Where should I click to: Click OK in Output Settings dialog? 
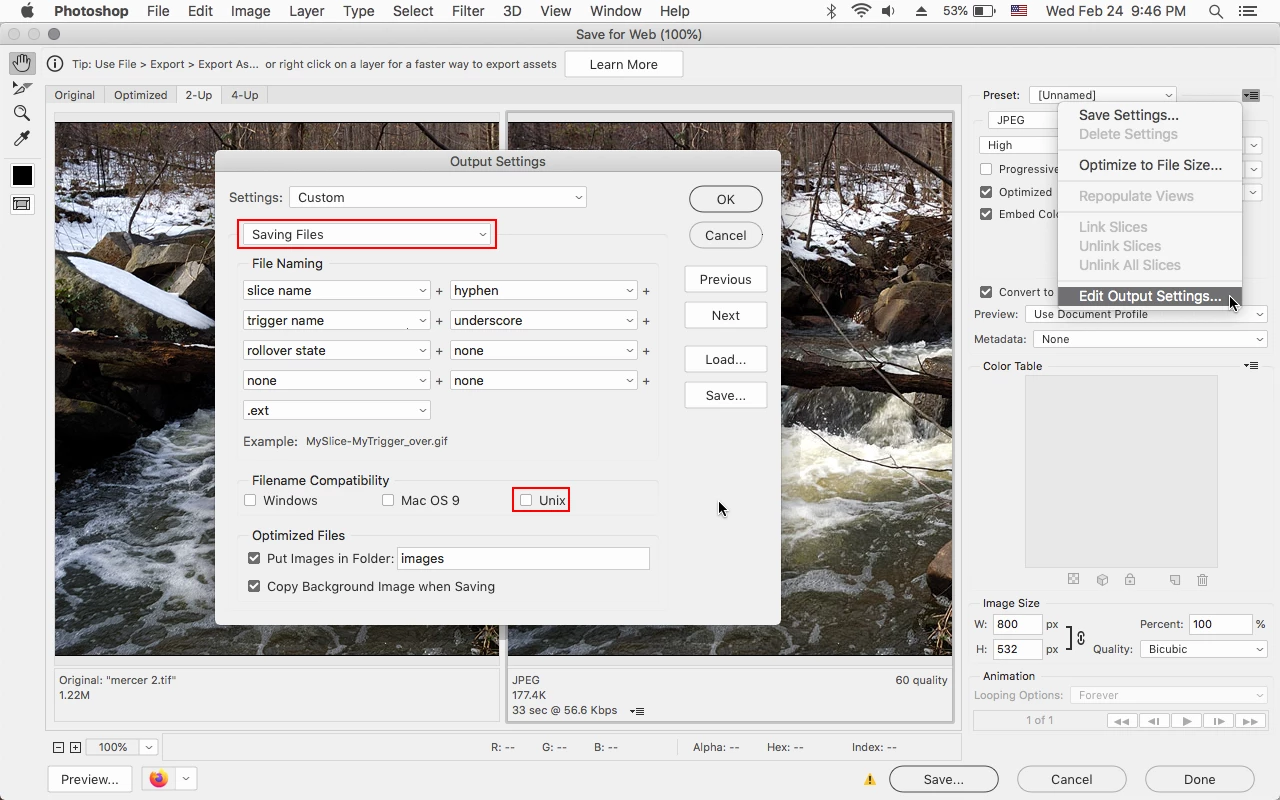[x=726, y=199]
